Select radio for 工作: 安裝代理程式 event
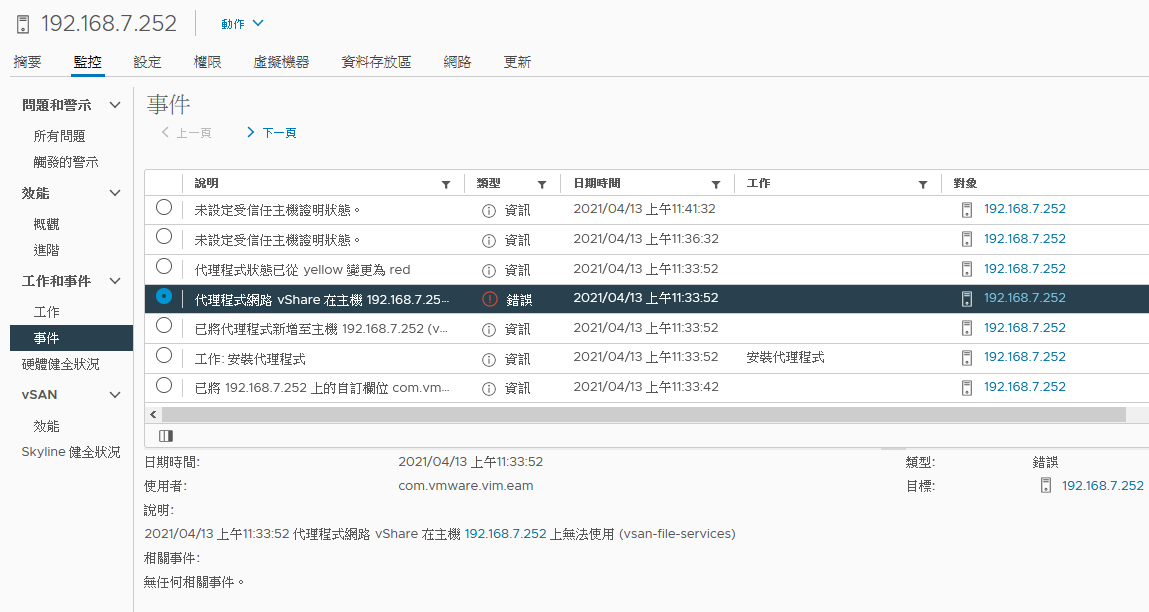 tap(164, 355)
